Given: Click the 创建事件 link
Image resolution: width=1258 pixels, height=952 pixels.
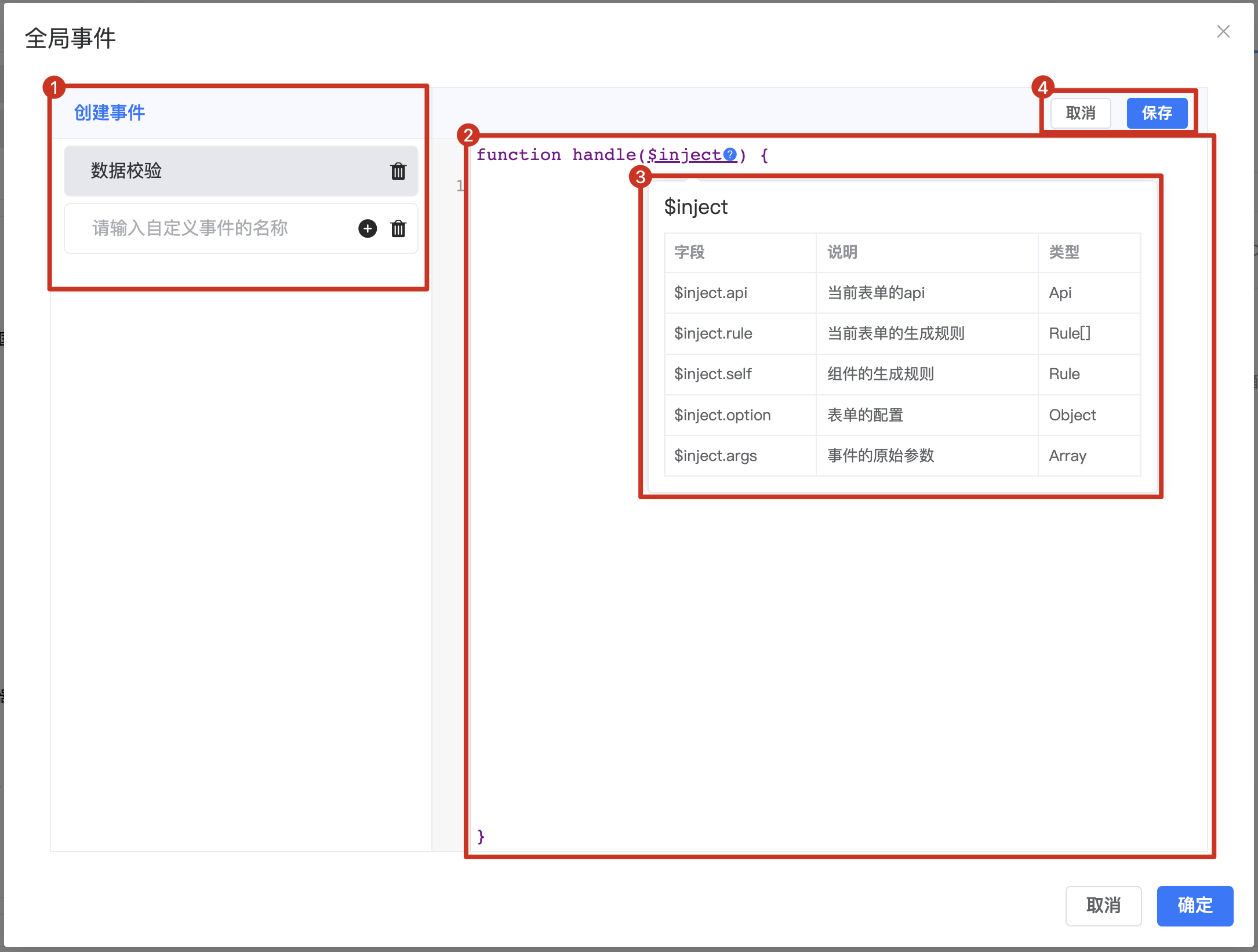Looking at the screenshot, I should click(x=110, y=112).
